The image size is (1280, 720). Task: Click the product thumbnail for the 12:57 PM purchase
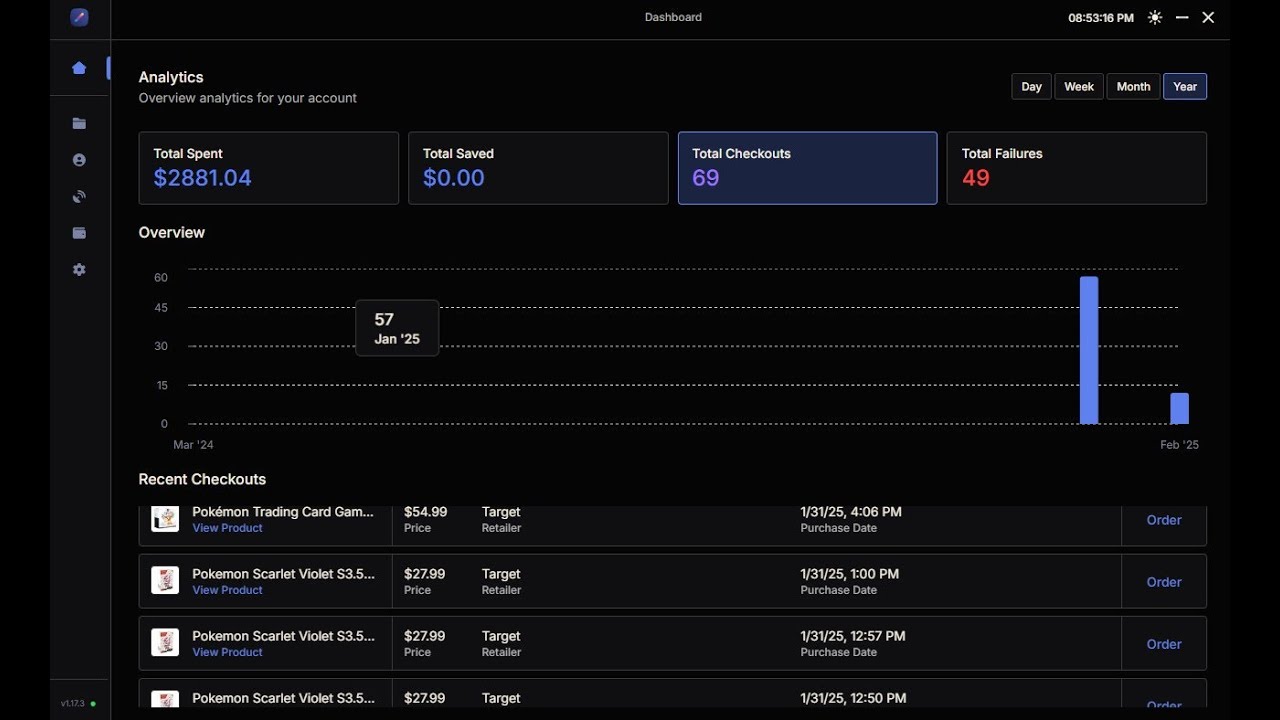165,642
